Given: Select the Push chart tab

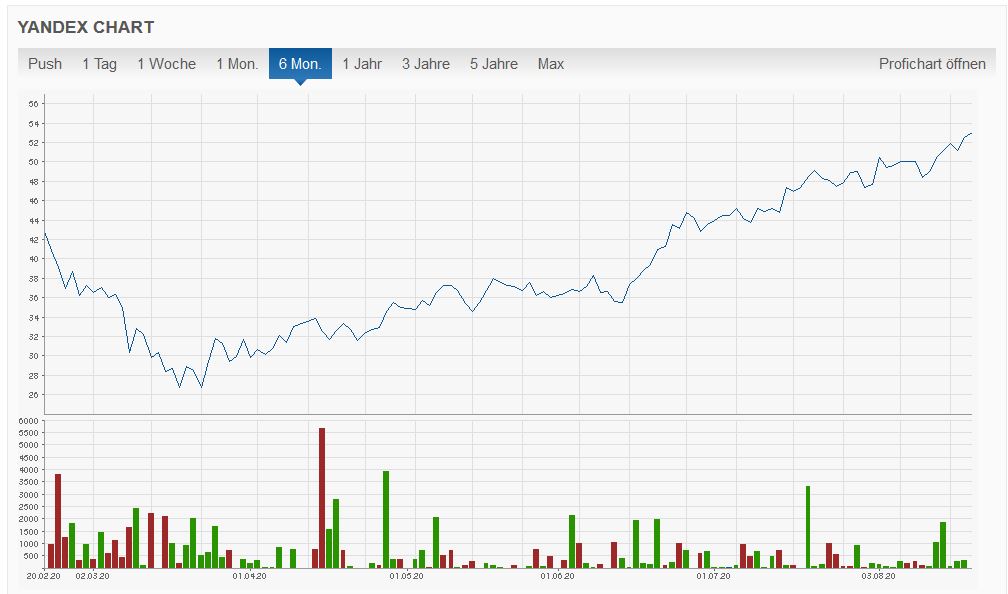Looking at the screenshot, I should (x=45, y=64).
